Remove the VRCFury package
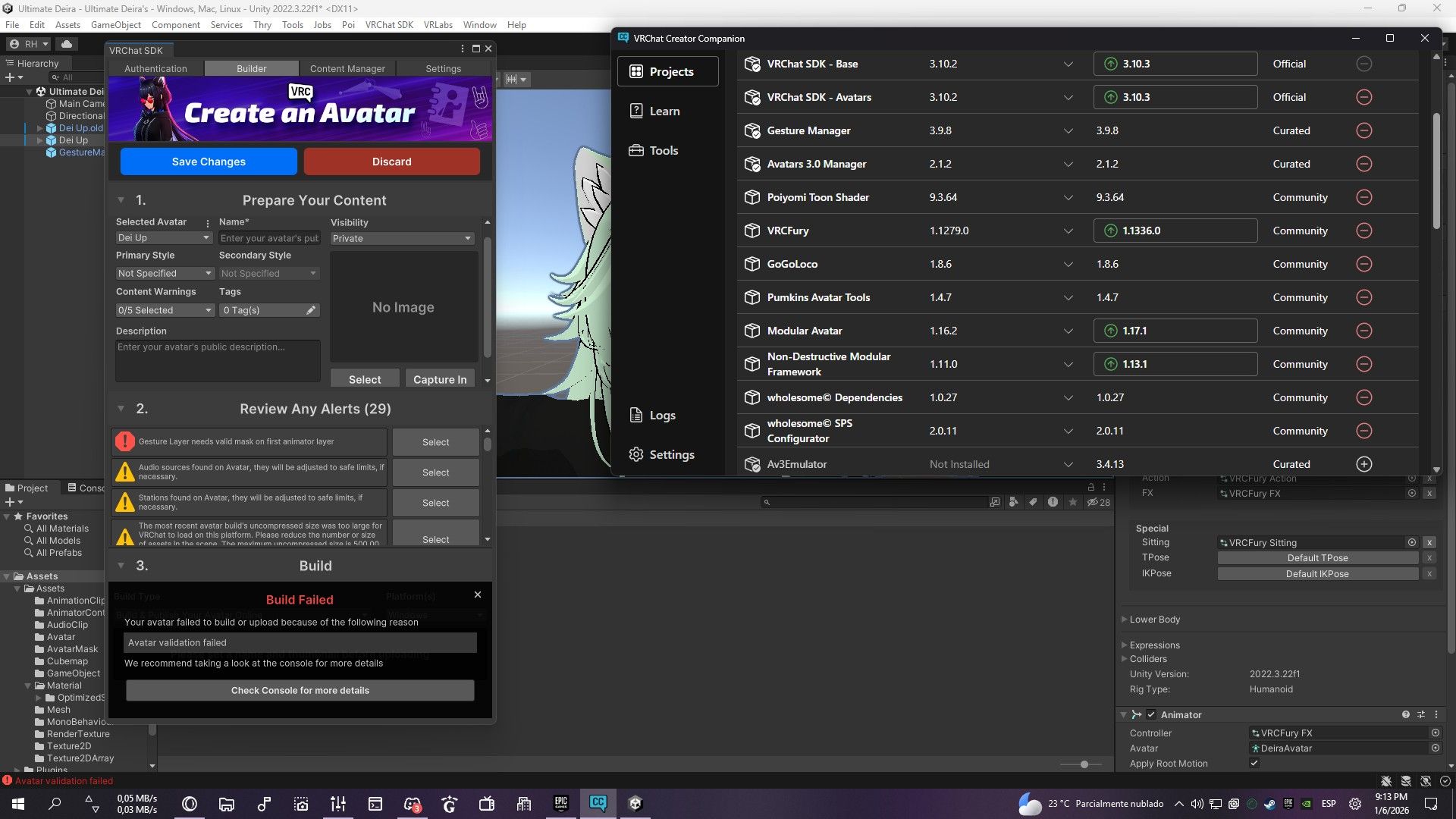1456x819 pixels. [1363, 231]
